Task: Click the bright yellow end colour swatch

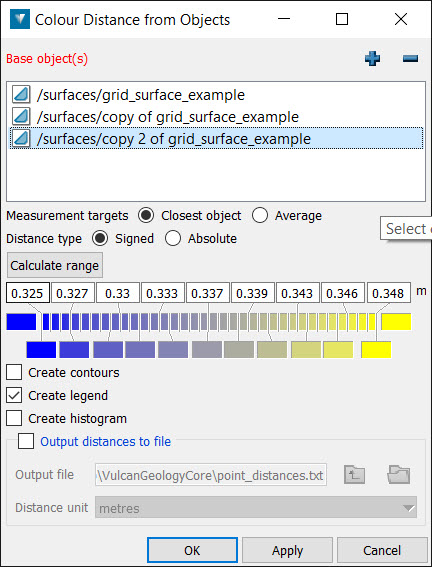Action: click(x=396, y=322)
